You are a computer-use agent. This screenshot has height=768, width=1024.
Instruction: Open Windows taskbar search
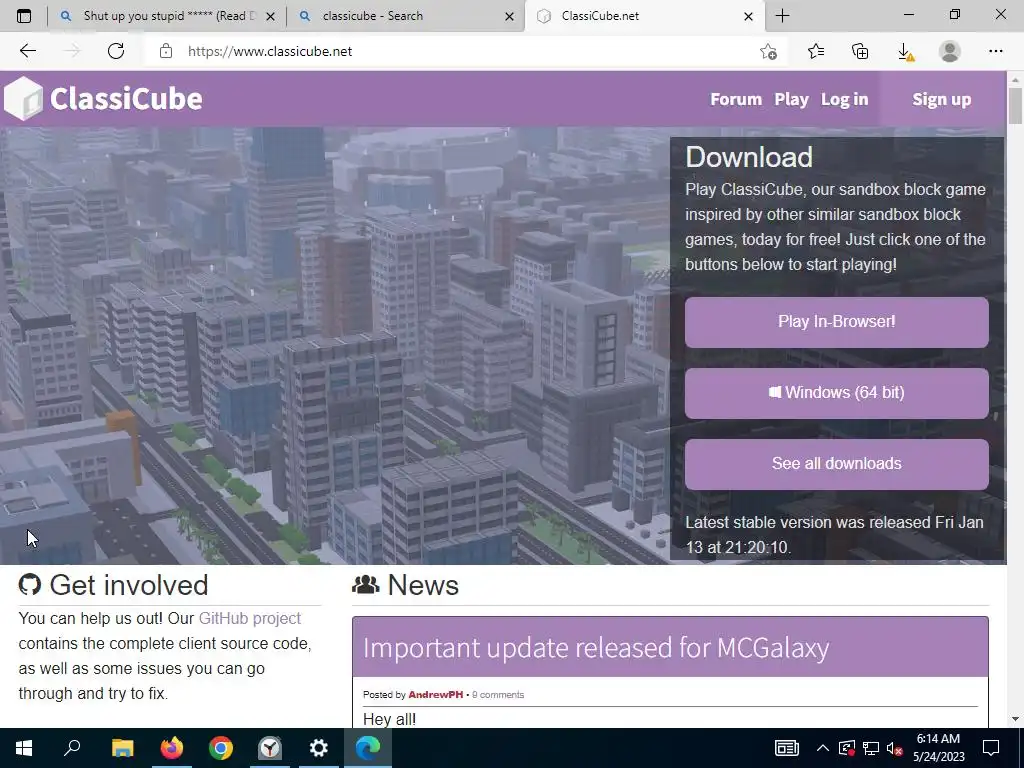(72, 748)
